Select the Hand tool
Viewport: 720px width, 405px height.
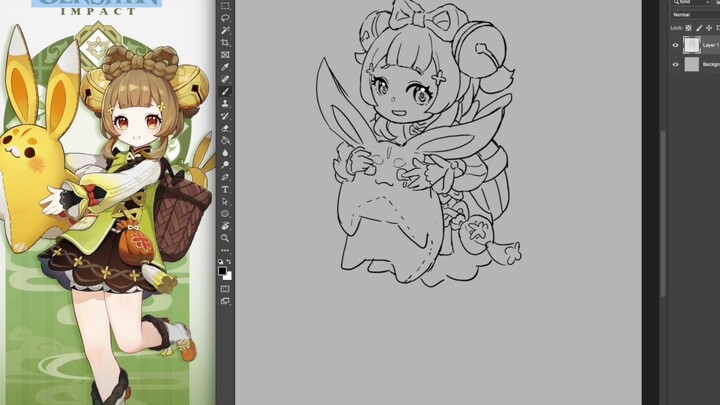[x=225, y=226]
